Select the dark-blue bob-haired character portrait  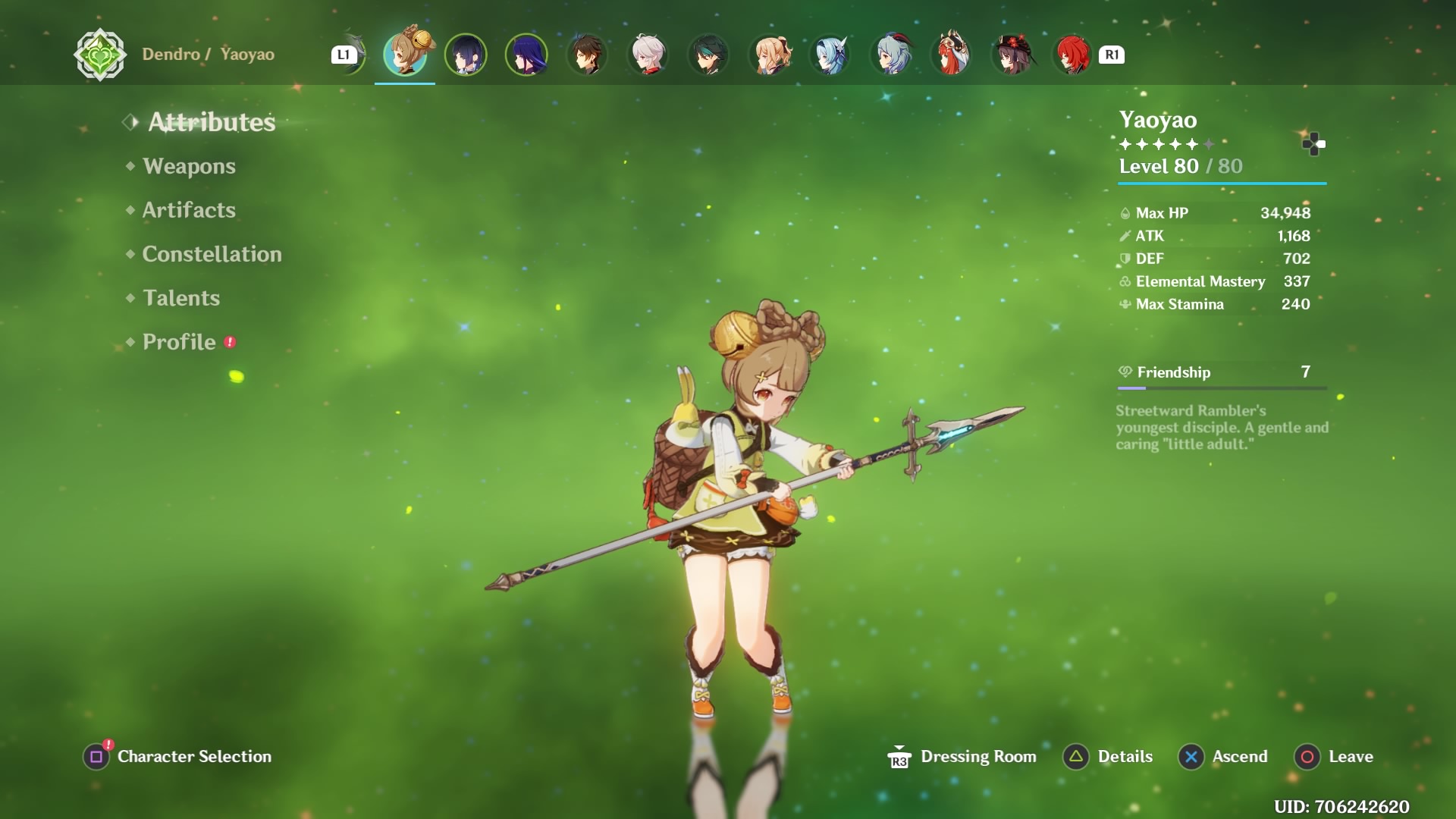point(466,55)
